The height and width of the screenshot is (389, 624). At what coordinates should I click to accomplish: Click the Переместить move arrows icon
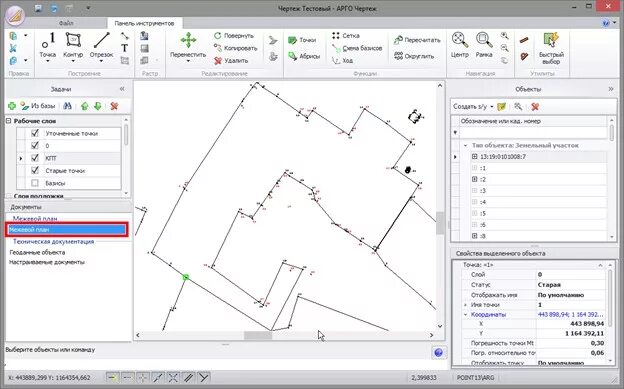coord(188,40)
